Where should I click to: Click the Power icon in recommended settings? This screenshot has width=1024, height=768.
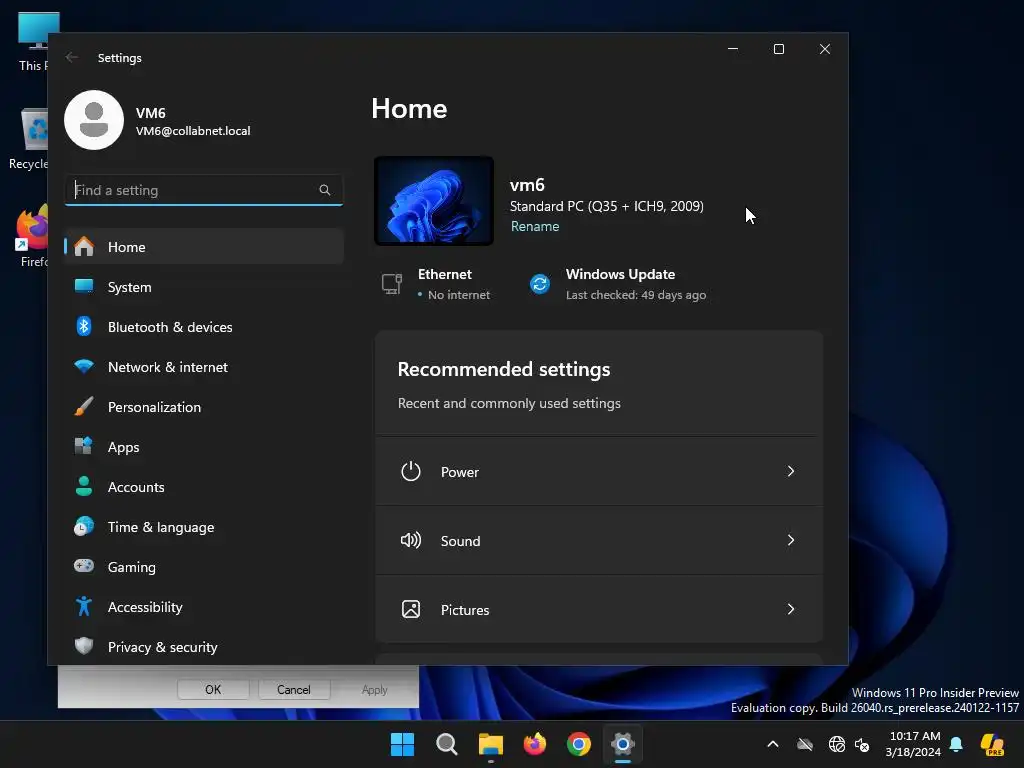tap(411, 472)
